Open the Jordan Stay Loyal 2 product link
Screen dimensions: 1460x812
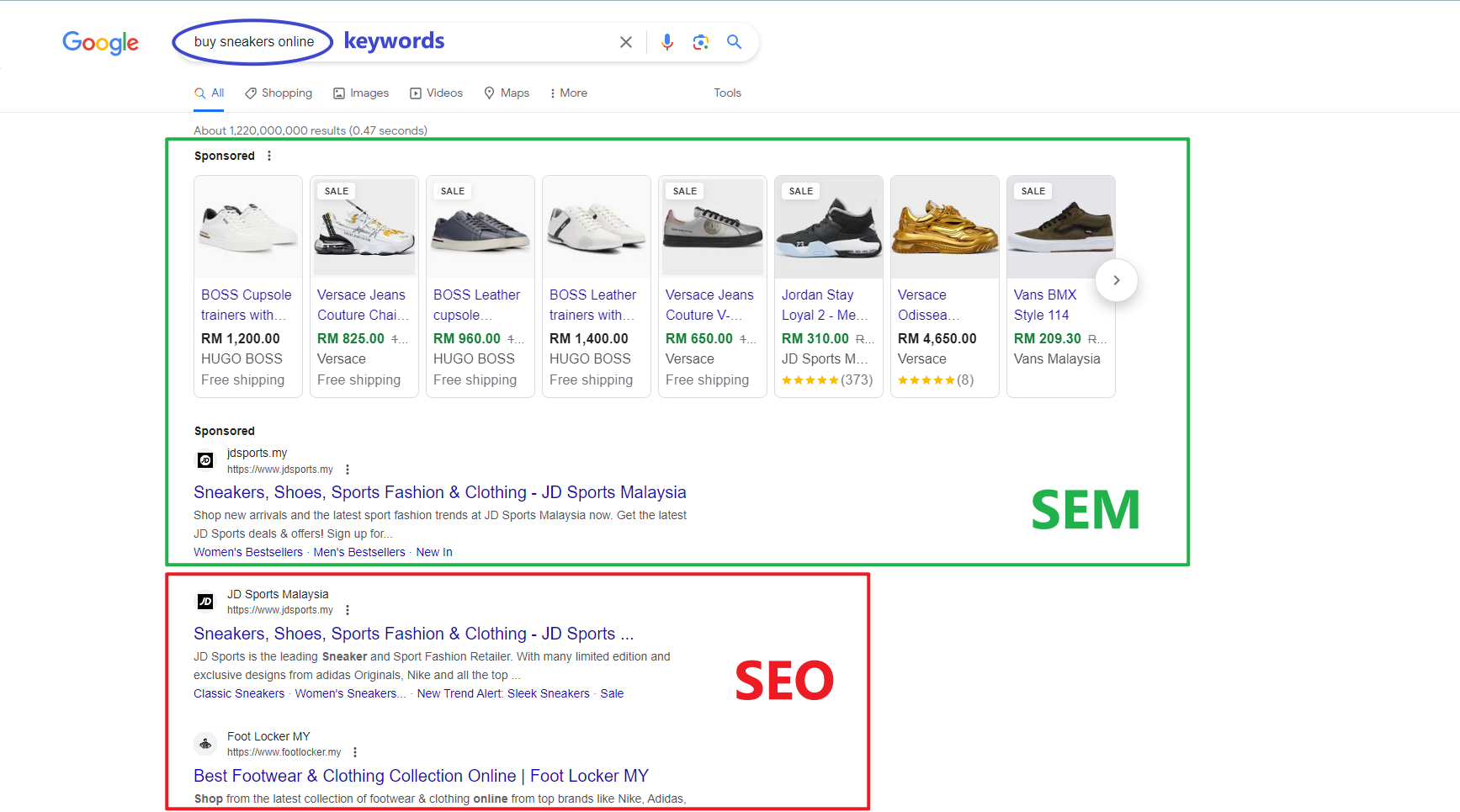click(x=825, y=305)
